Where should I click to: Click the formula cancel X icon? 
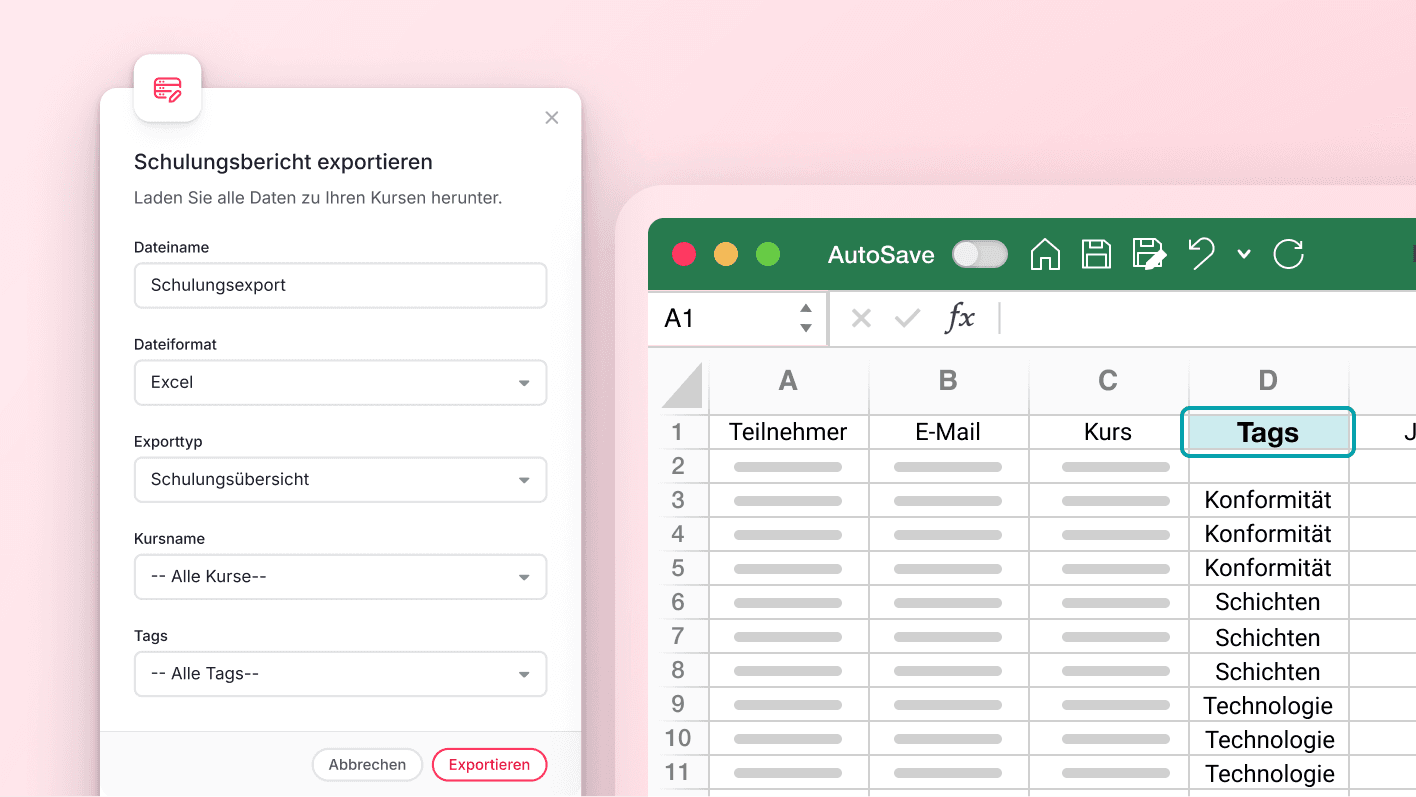coord(861,319)
